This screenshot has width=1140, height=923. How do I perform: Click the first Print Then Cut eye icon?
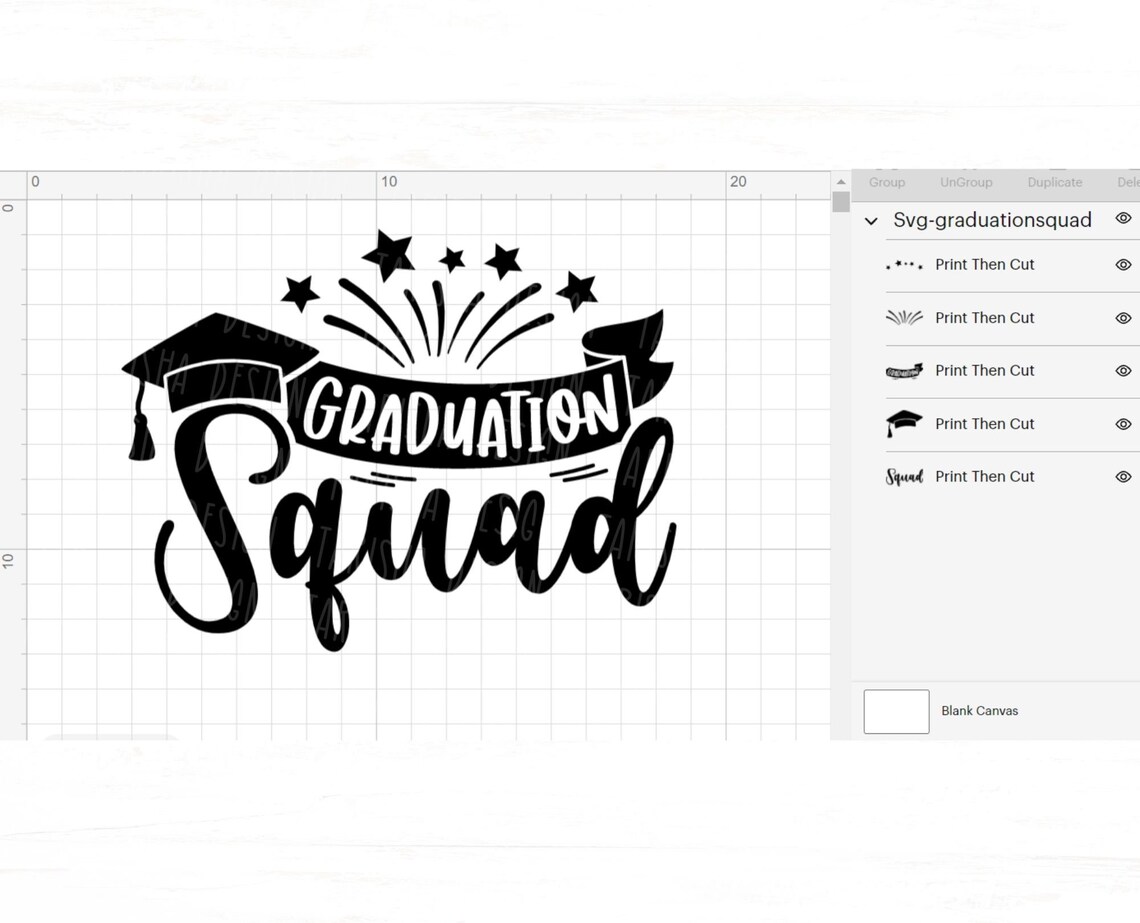tap(1123, 265)
